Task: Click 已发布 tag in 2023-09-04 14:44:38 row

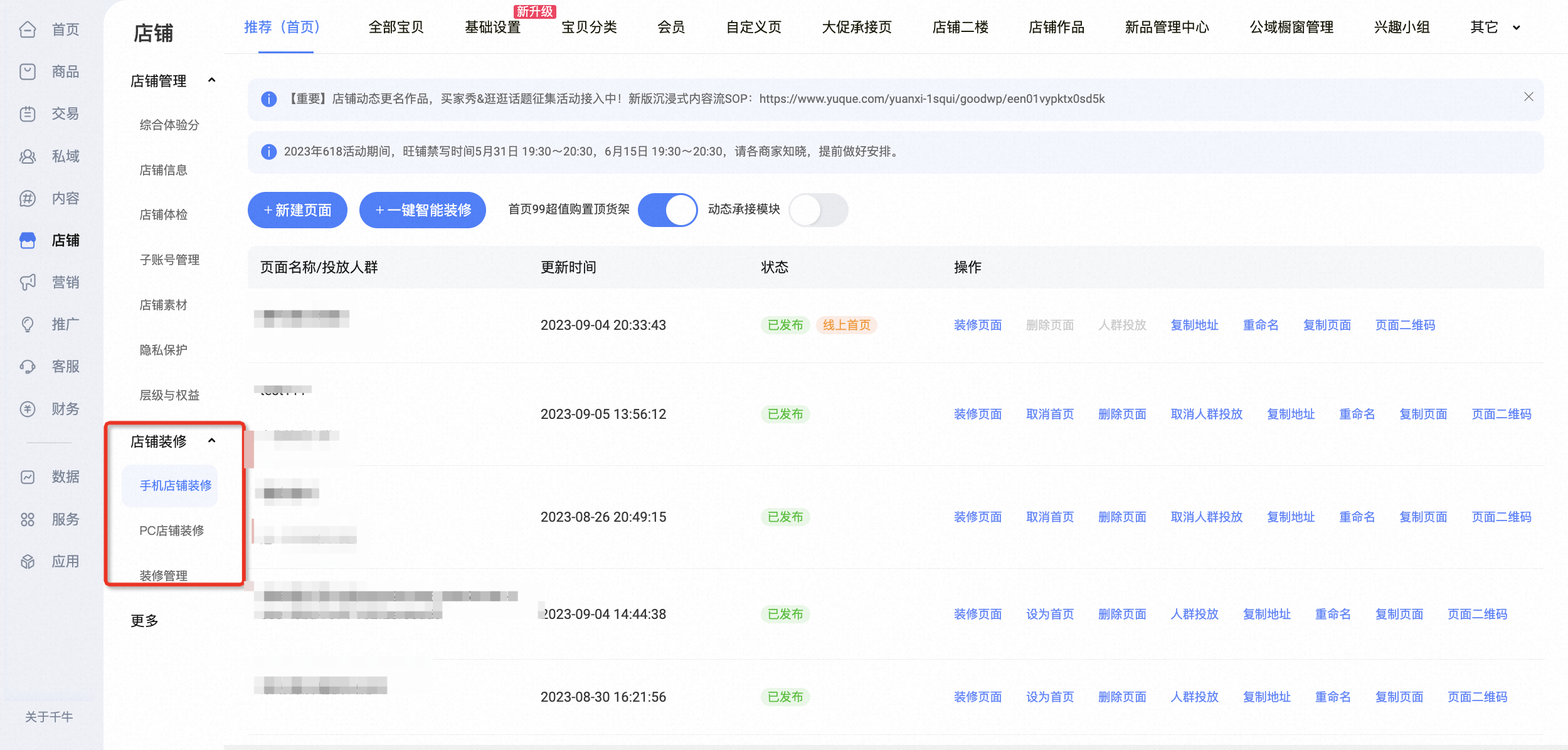Action: (785, 614)
